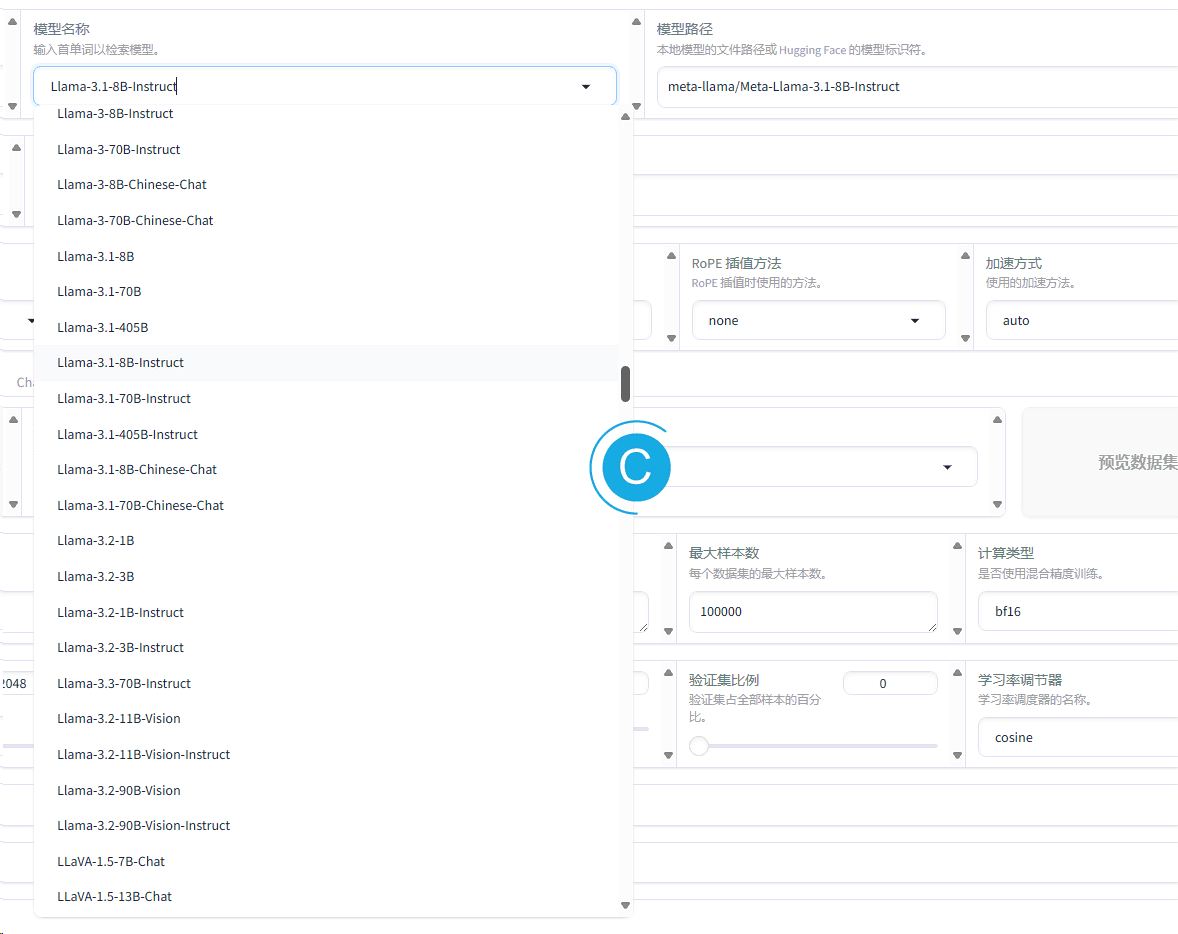Click the model path field with meta-llama identifier
This screenshot has width=1178, height=934.
[917, 86]
